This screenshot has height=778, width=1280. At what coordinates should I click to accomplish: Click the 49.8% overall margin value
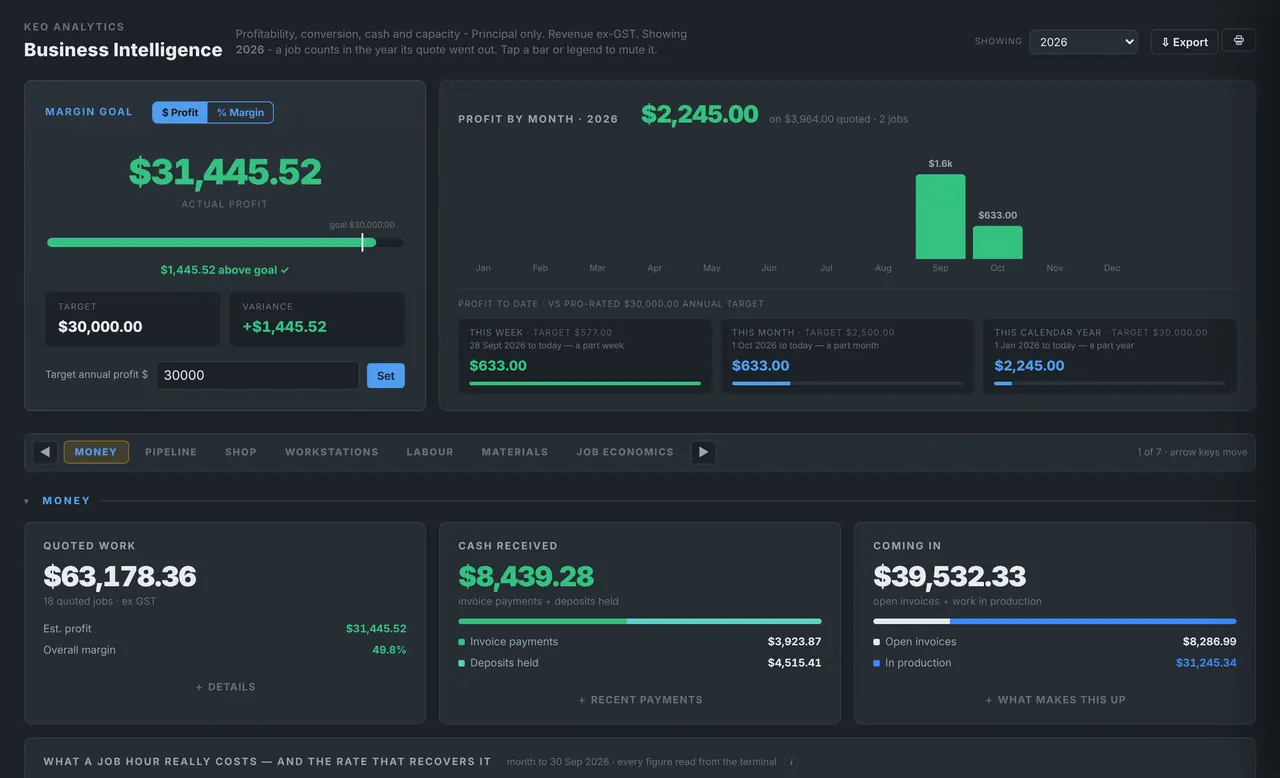[389, 650]
